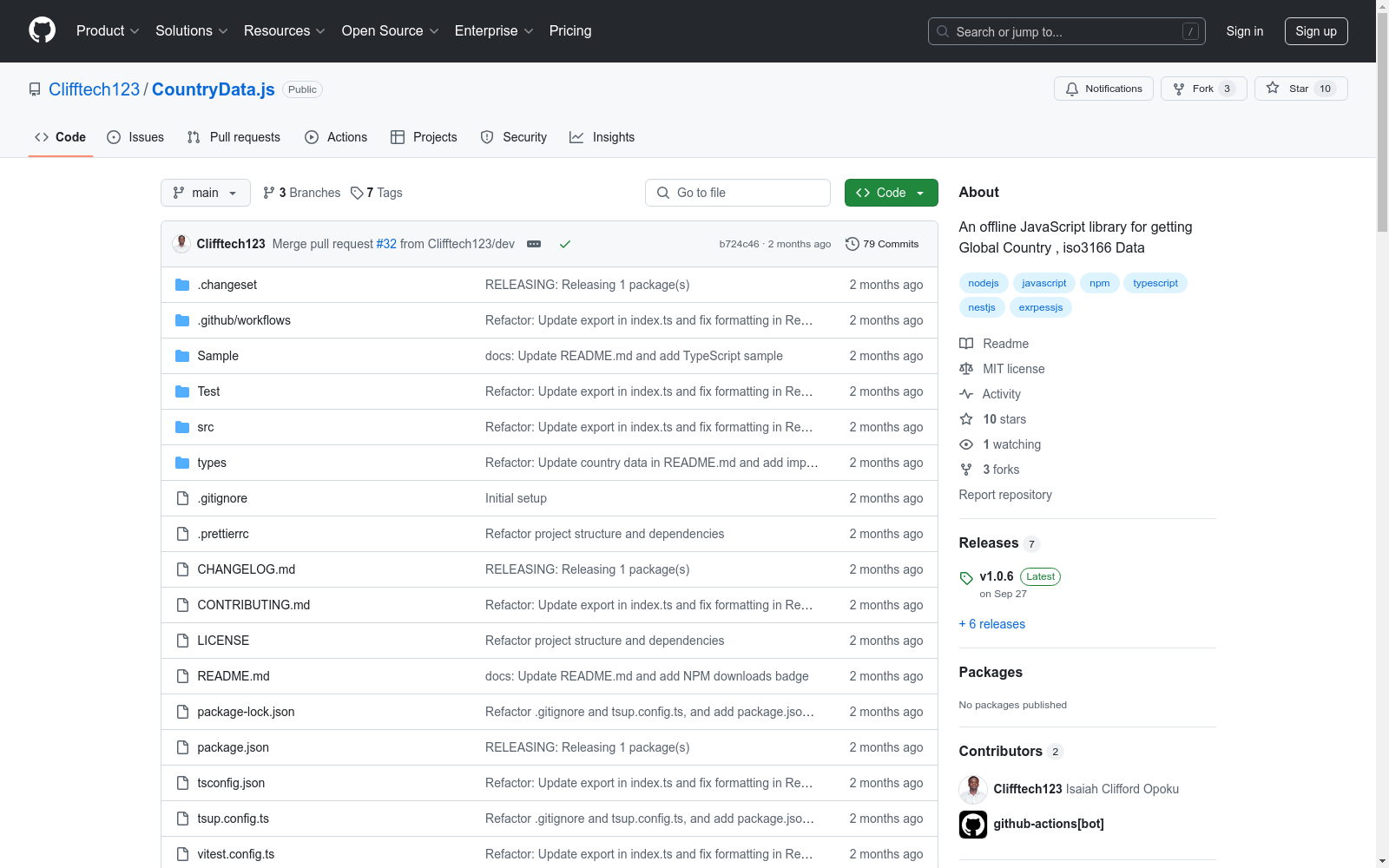Click the GitHub logo icon
Image resolution: width=1389 pixels, height=868 pixels.
coord(42,30)
